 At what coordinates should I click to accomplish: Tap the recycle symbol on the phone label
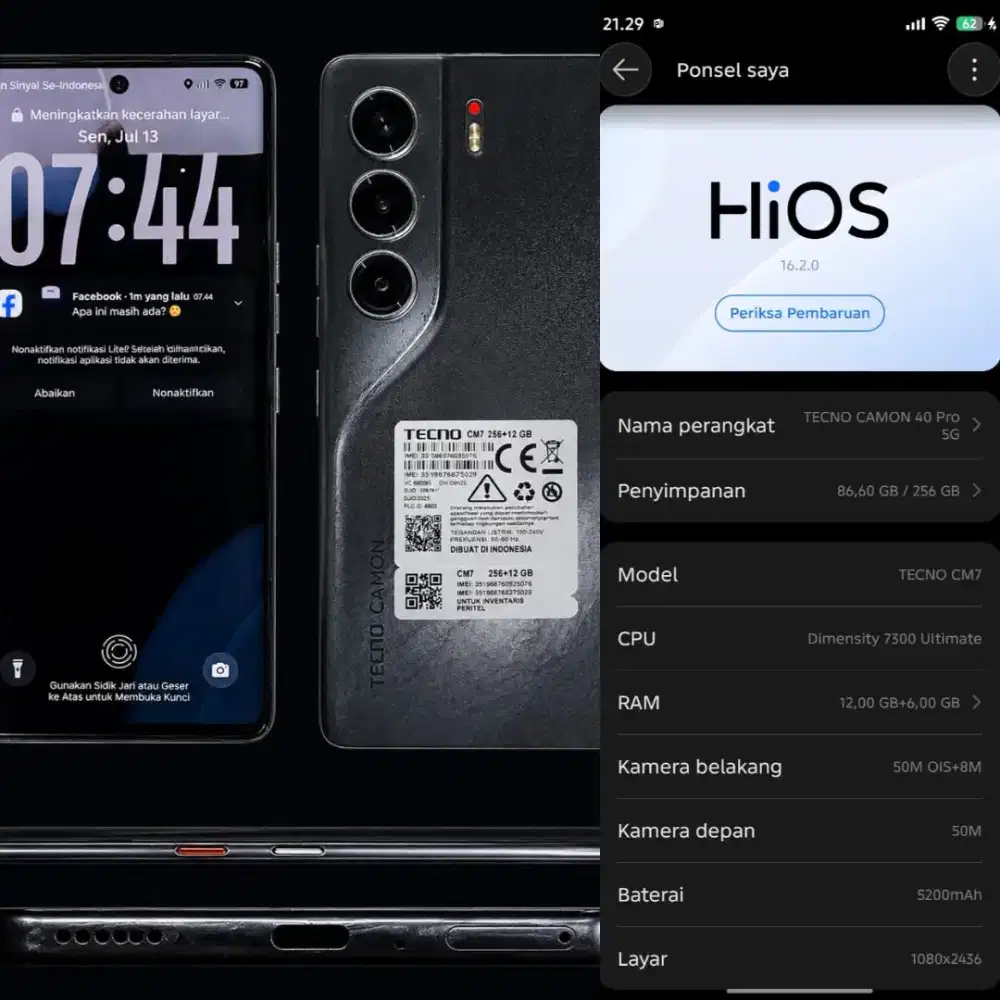coord(524,492)
